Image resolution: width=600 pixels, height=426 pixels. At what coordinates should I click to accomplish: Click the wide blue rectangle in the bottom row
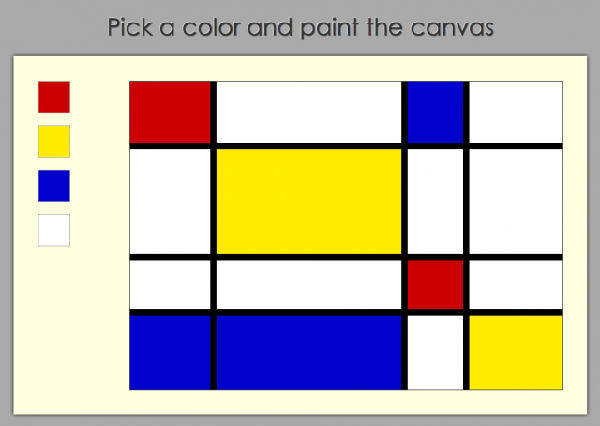coord(309,352)
